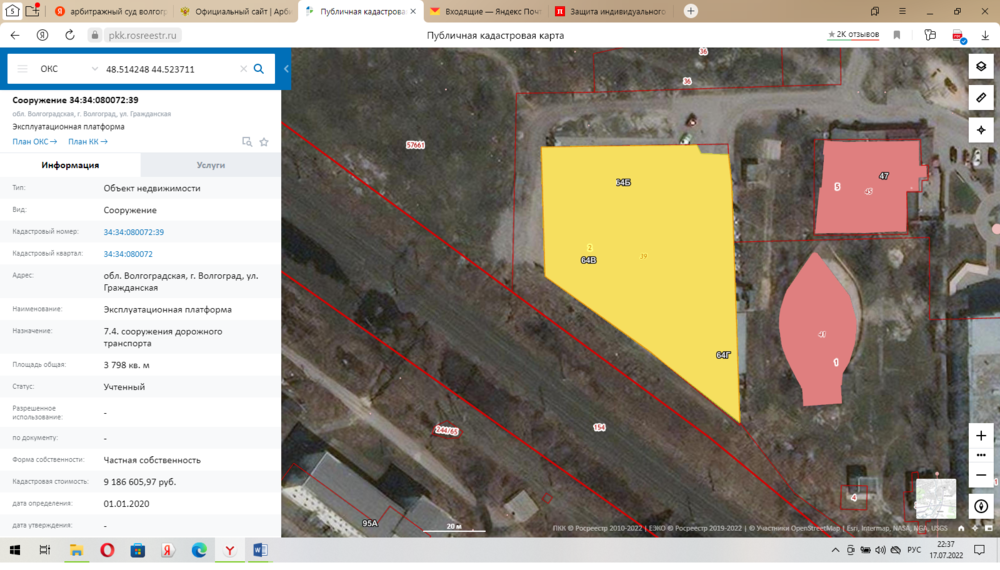Switch to the Услуги tab
The width and height of the screenshot is (1000, 570).
click(211, 165)
